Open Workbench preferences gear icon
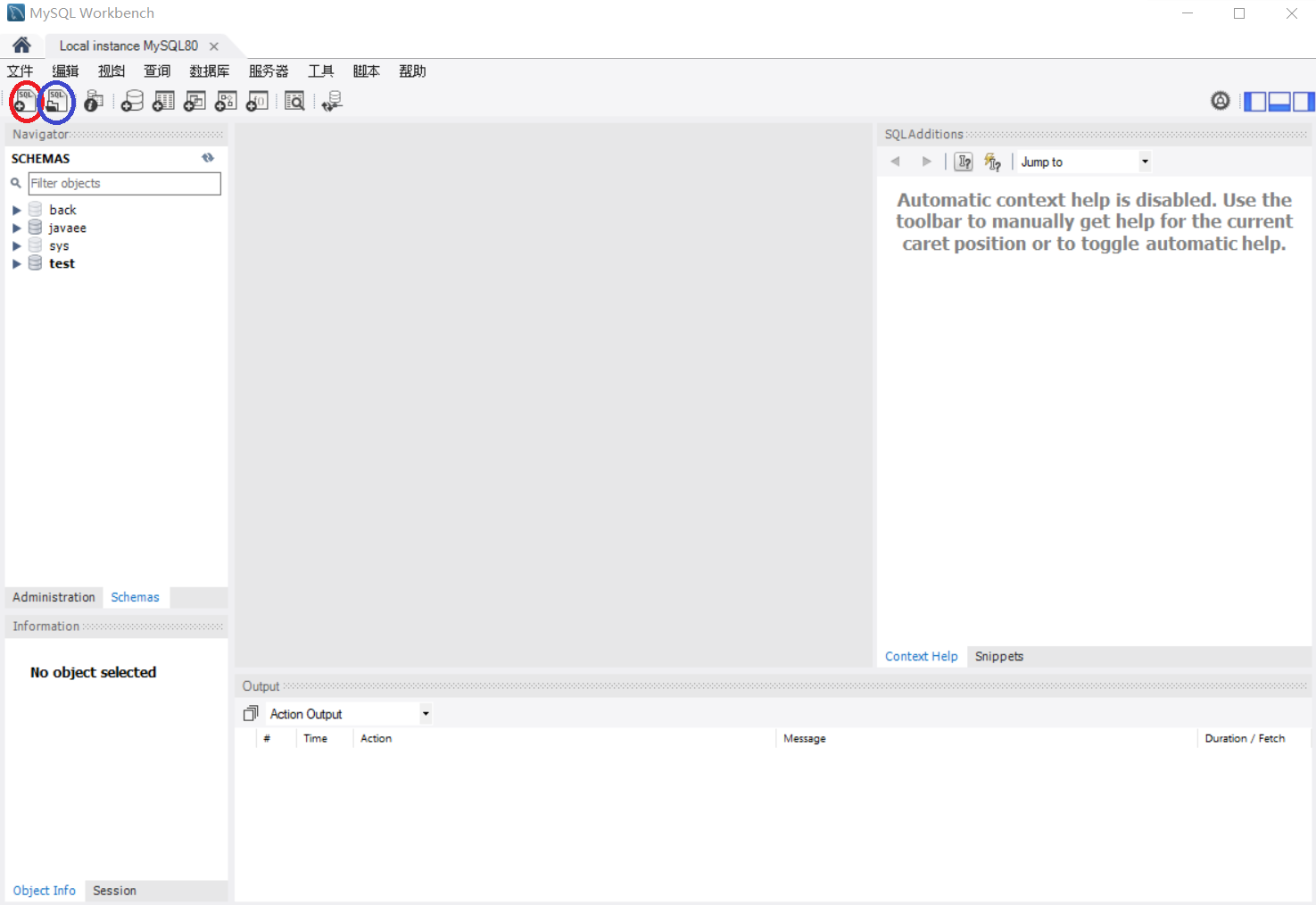Image resolution: width=1316 pixels, height=905 pixels. 1221,101
